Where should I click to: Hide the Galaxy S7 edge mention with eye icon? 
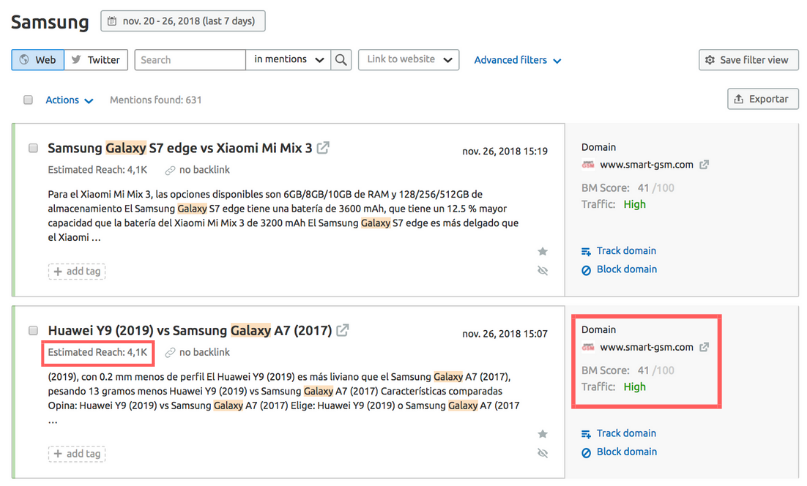[x=542, y=270]
